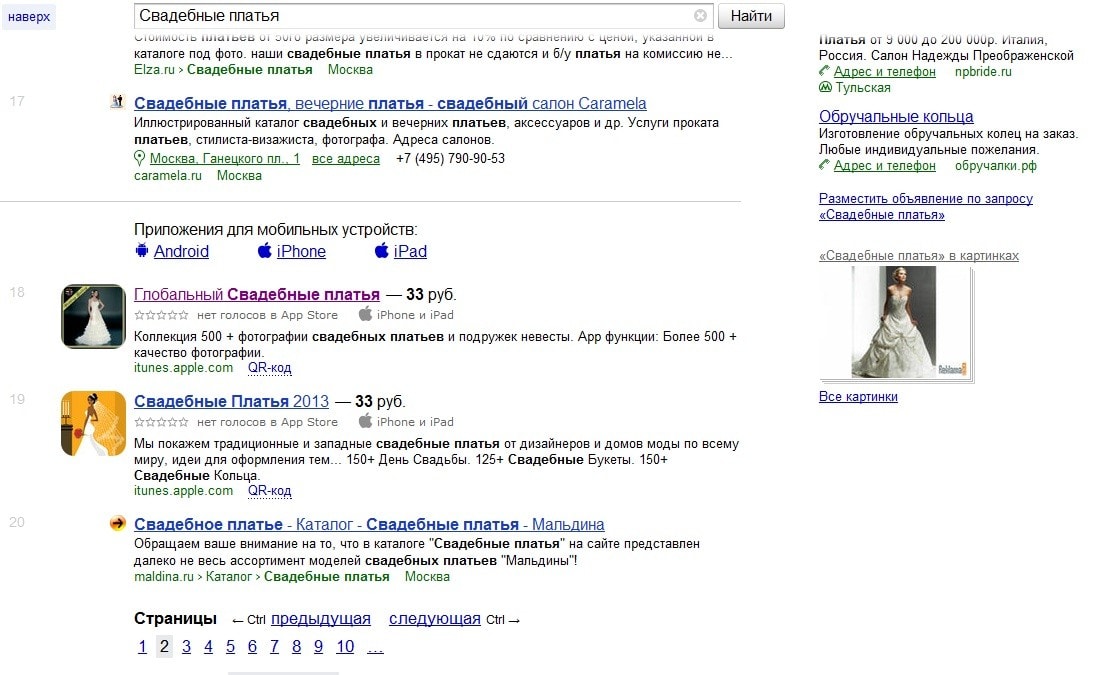Click the Apple icon beside iPhone link
Viewport: 1101px width, 675px height.
pos(264,251)
